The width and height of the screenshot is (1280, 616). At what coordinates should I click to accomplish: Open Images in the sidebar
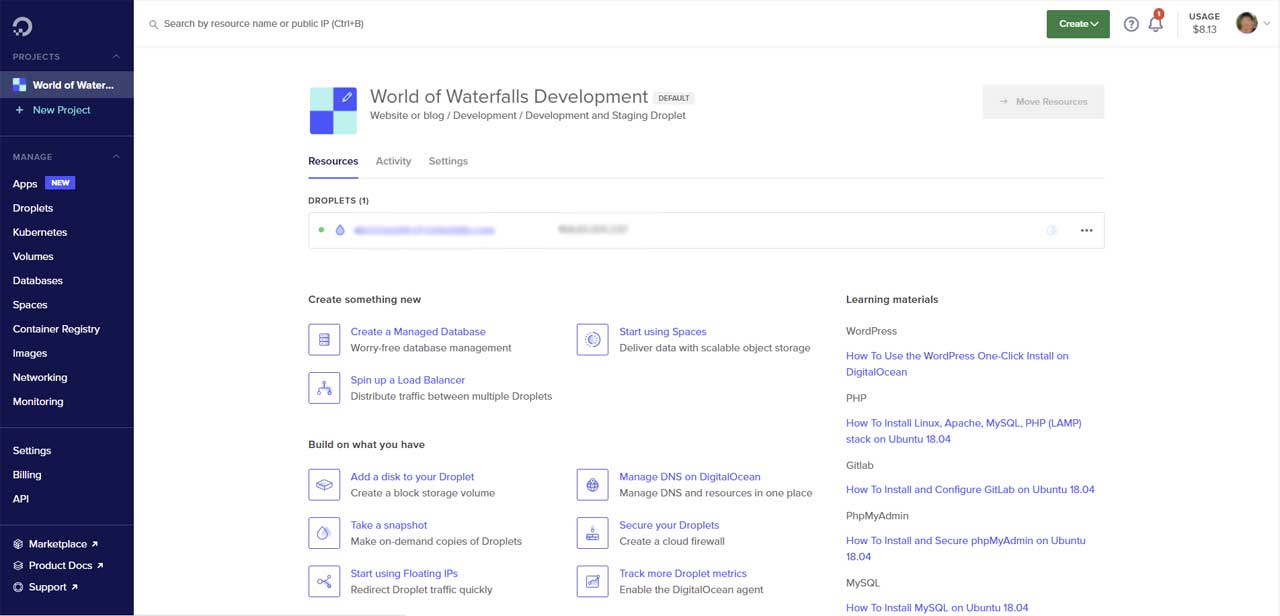tap(30, 353)
